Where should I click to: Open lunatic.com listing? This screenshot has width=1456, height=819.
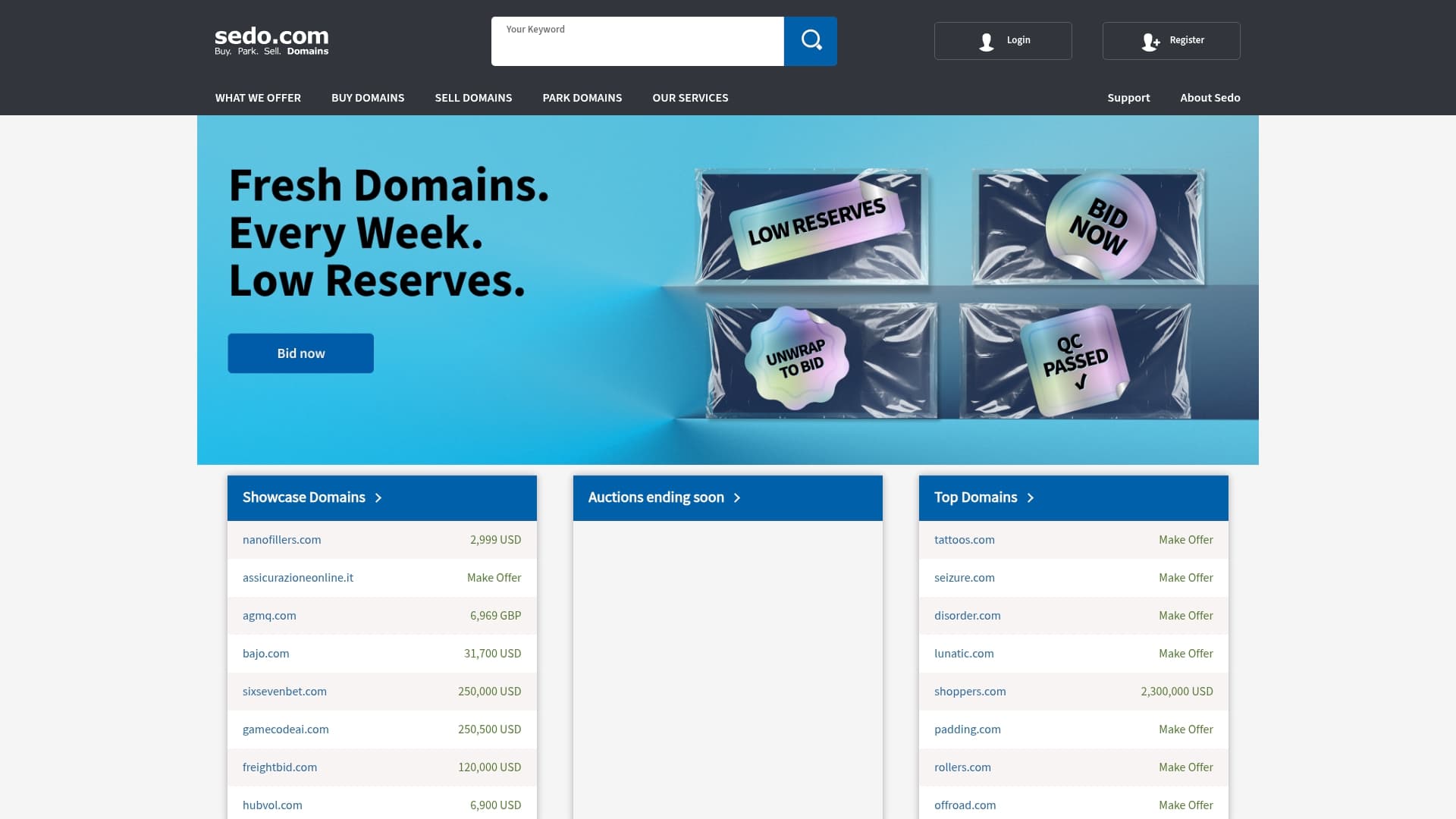click(964, 654)
